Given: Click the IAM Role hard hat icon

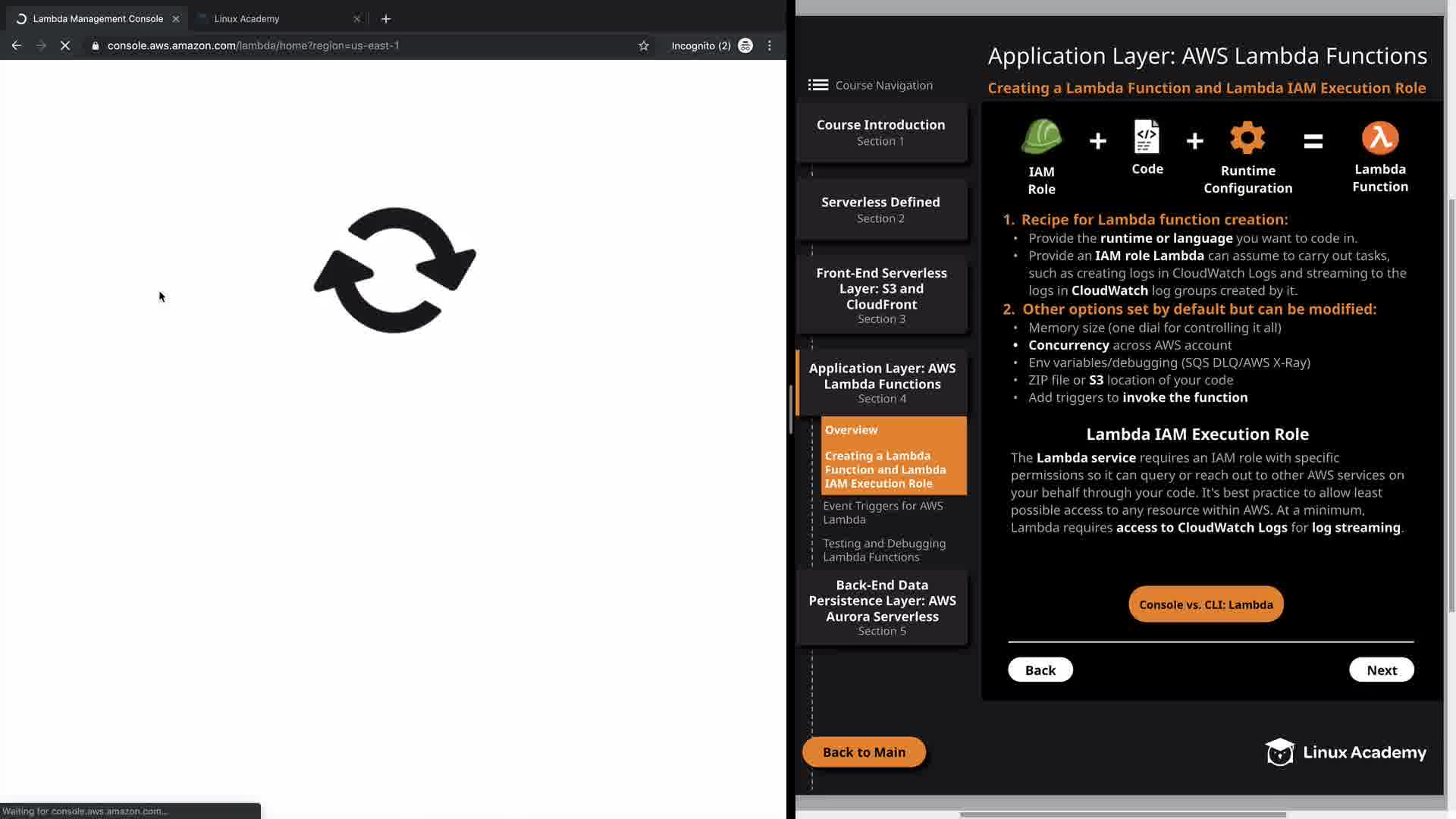Looking at the screenshot, I should click(1041, 138).
